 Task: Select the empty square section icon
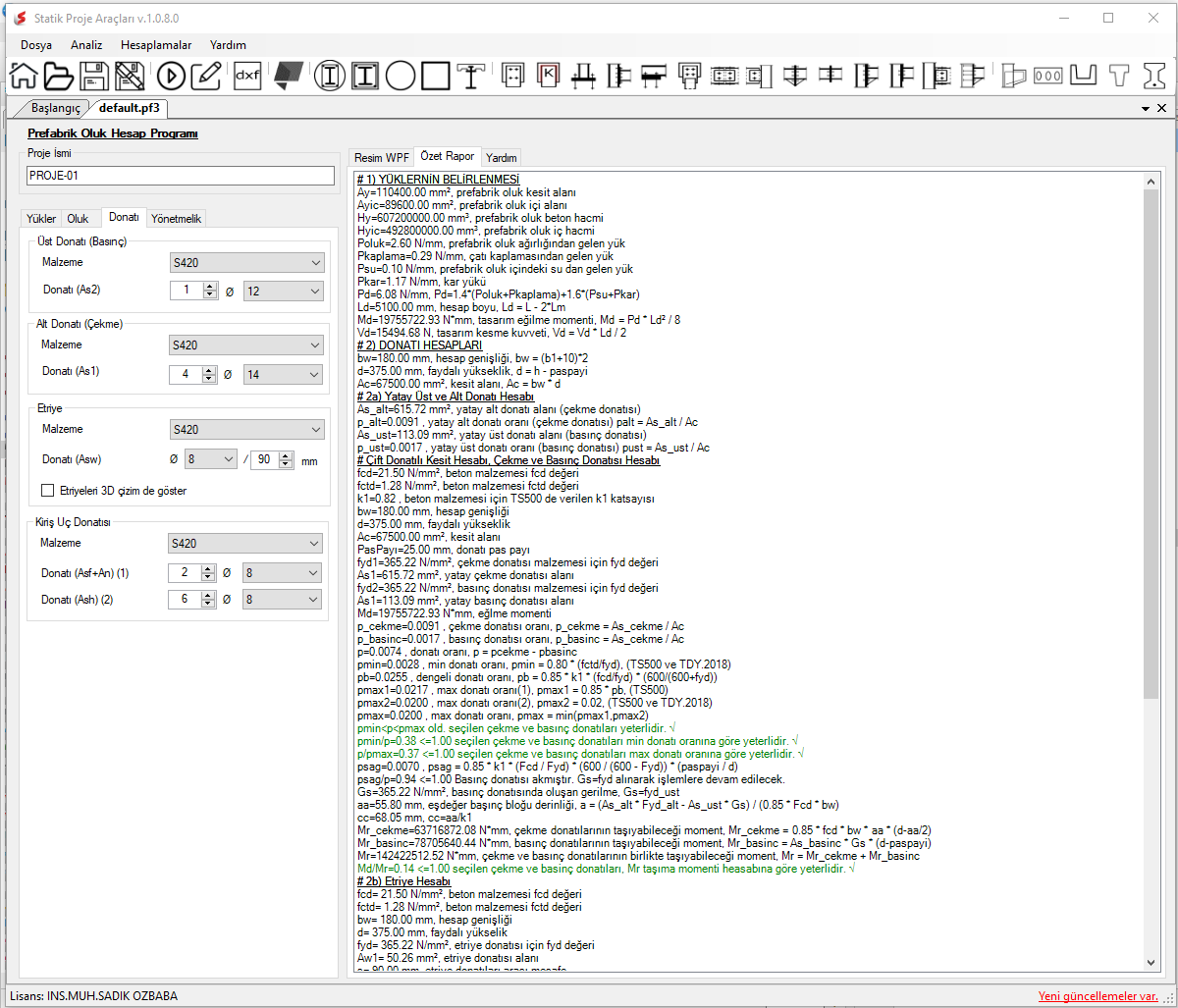[435, 75]
